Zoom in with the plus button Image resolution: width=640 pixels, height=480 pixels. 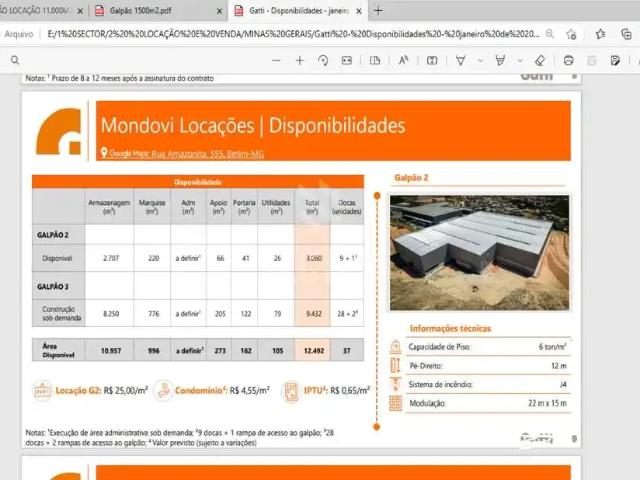coord(300,60)
